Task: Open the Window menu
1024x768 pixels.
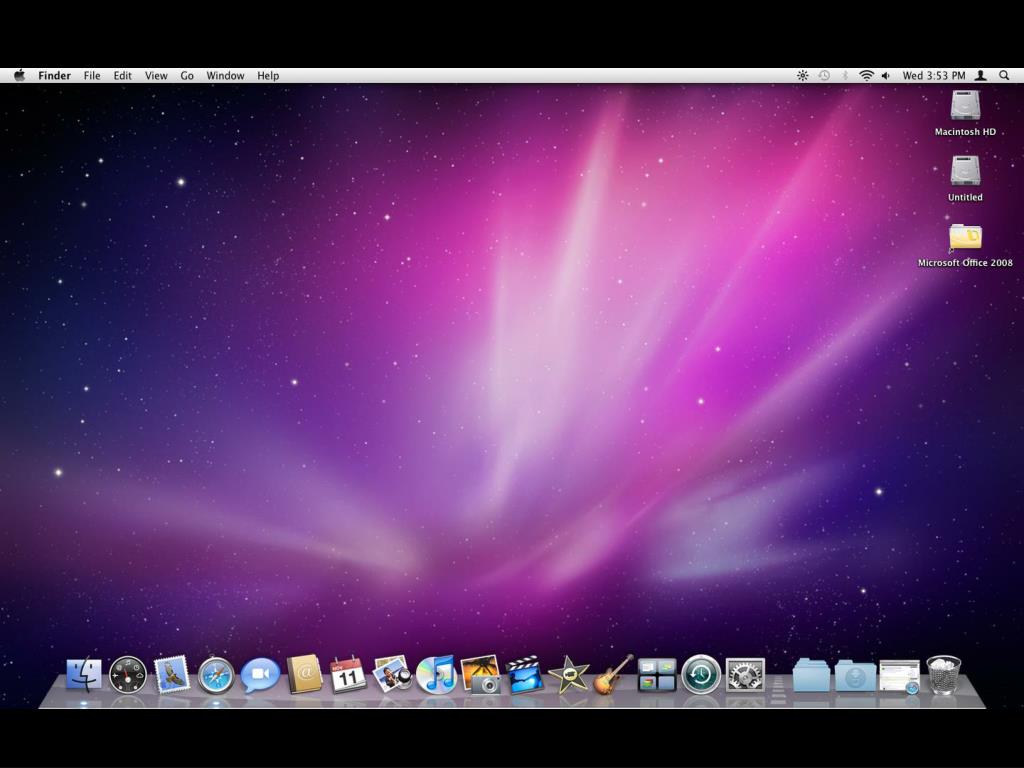Action: (x=225, y=76)
